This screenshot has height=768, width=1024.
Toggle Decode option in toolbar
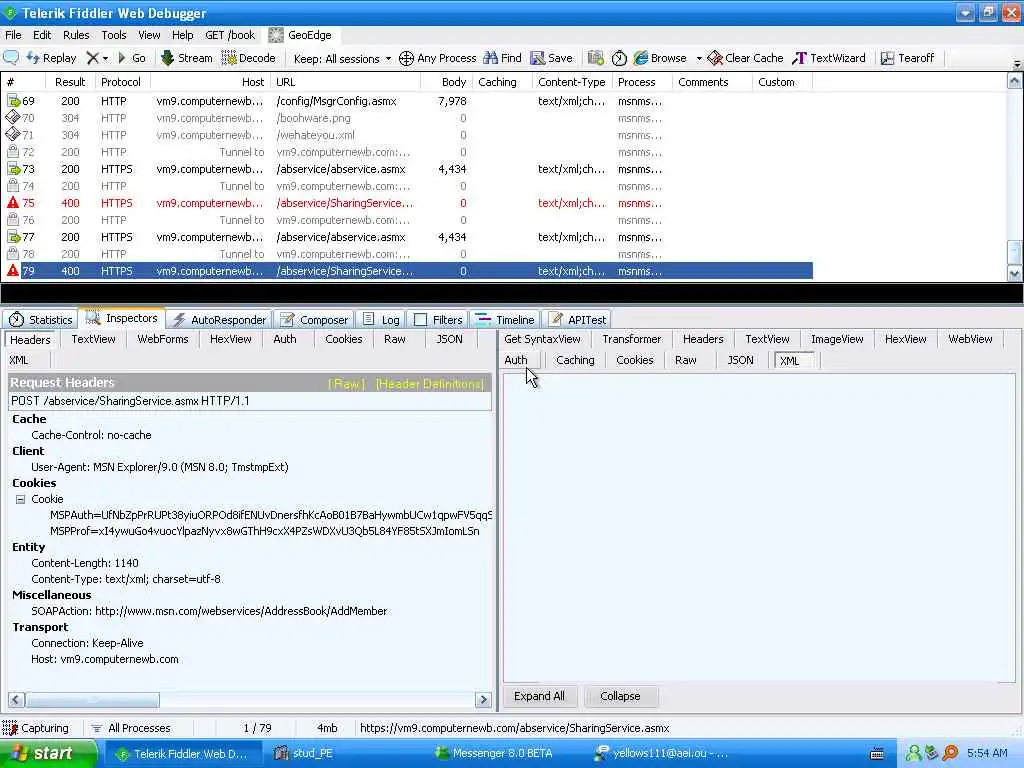click(x=248, y=58)
